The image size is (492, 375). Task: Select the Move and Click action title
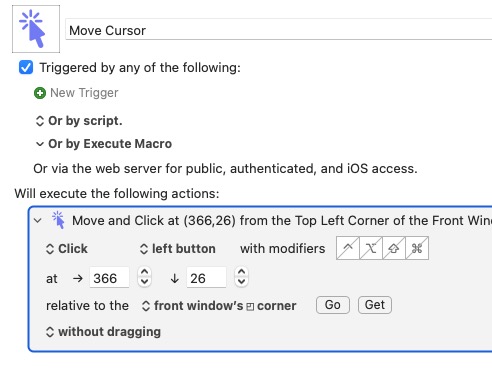click(x=282, y=221)
